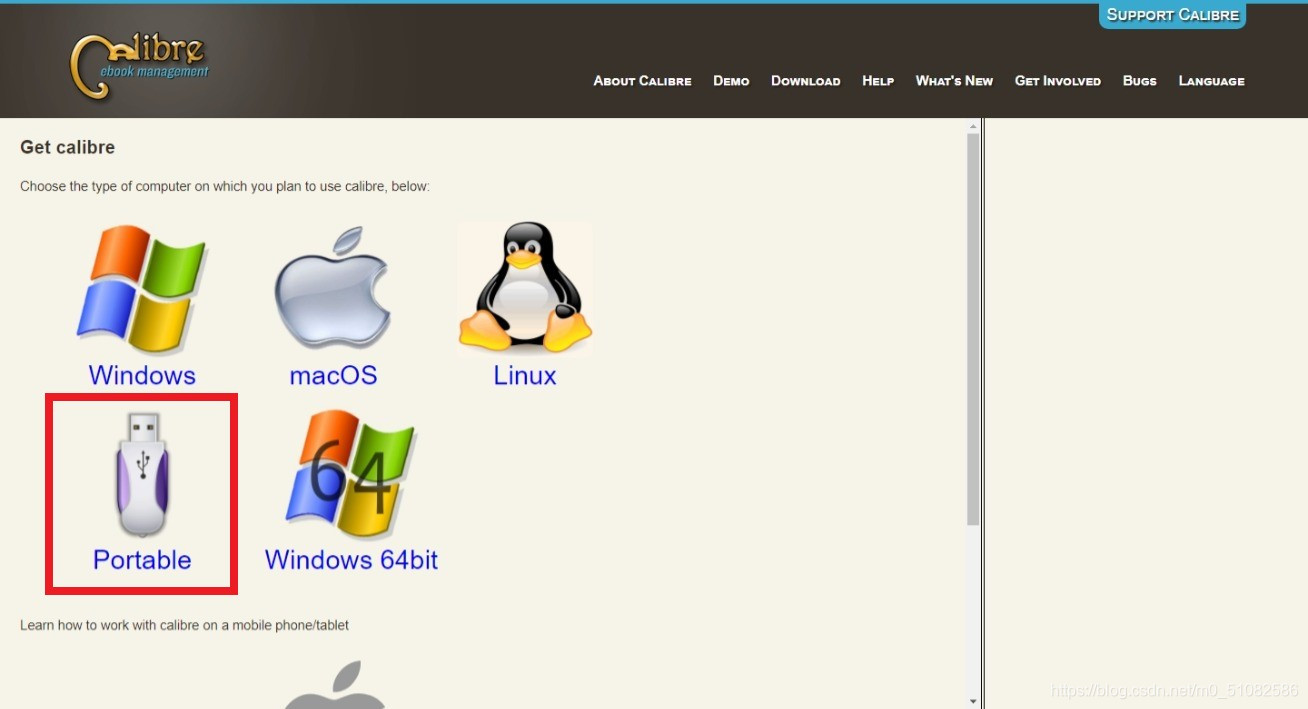Click the scrollbar down arrow
This screenshot has height=709, width=1308.
(x=973, y=701)
